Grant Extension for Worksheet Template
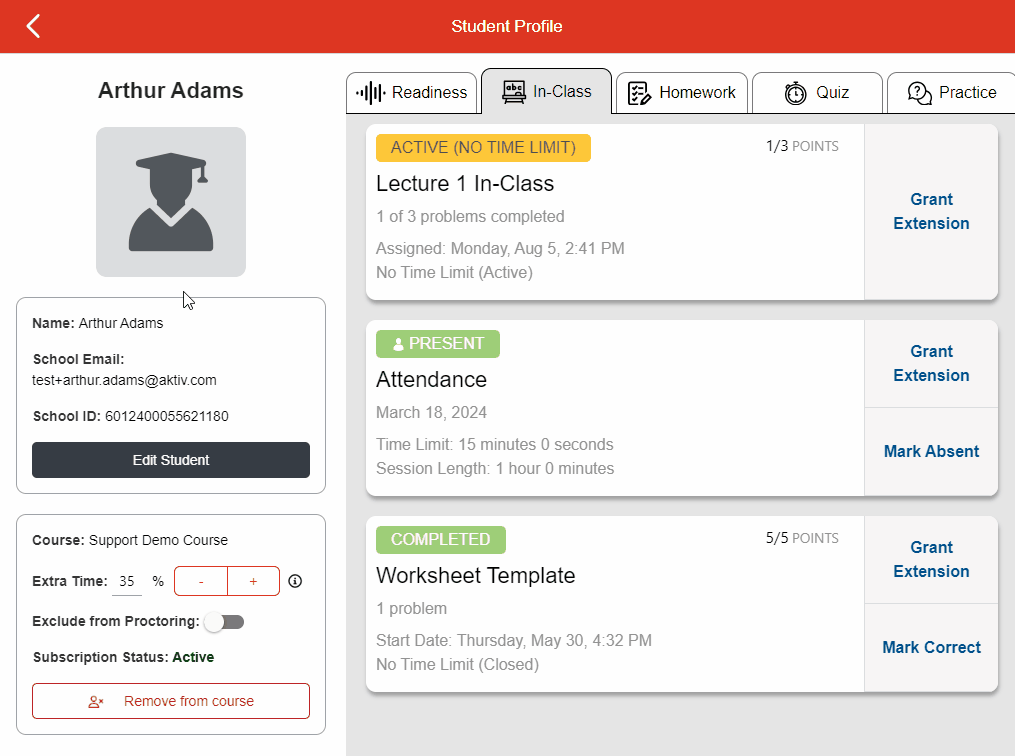This screenshot has width=1015, height=756. pos(931,559)
